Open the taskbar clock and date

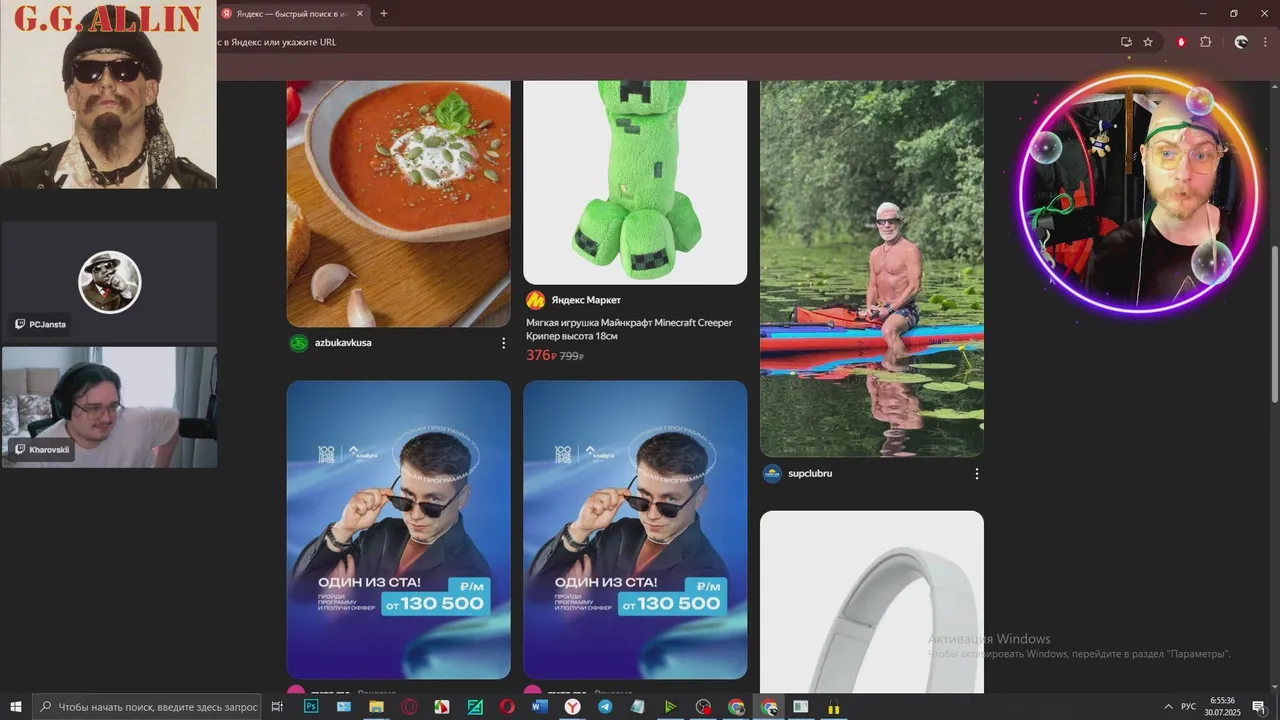point(1222,706)
